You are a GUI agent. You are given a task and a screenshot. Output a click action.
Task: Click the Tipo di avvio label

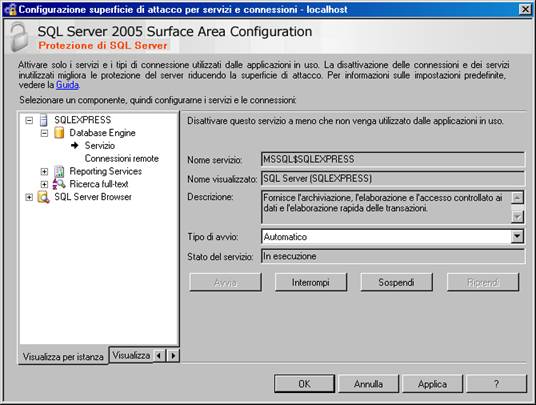tap(213, 237)
